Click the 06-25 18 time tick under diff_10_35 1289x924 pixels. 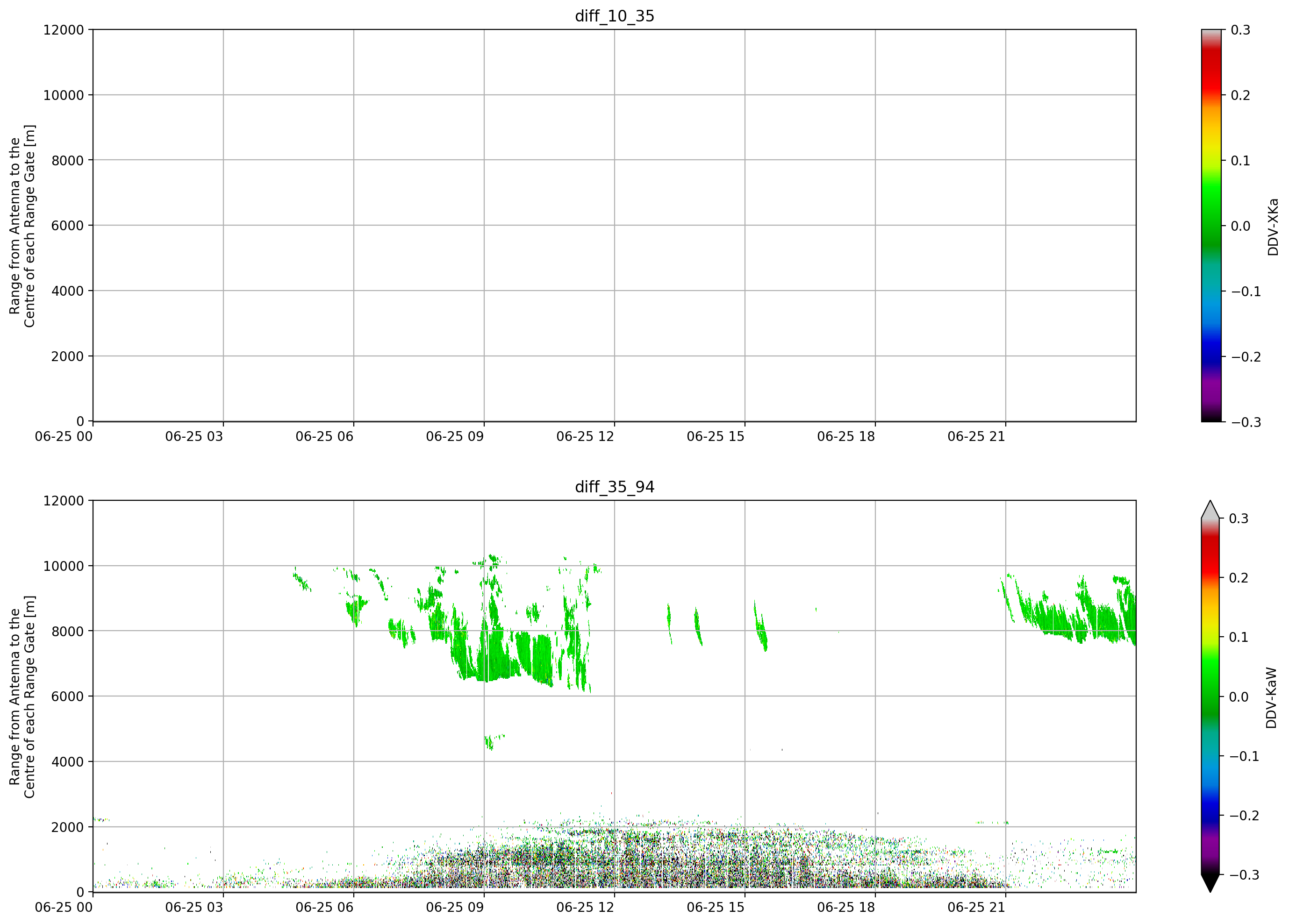[x=846, y=436]
